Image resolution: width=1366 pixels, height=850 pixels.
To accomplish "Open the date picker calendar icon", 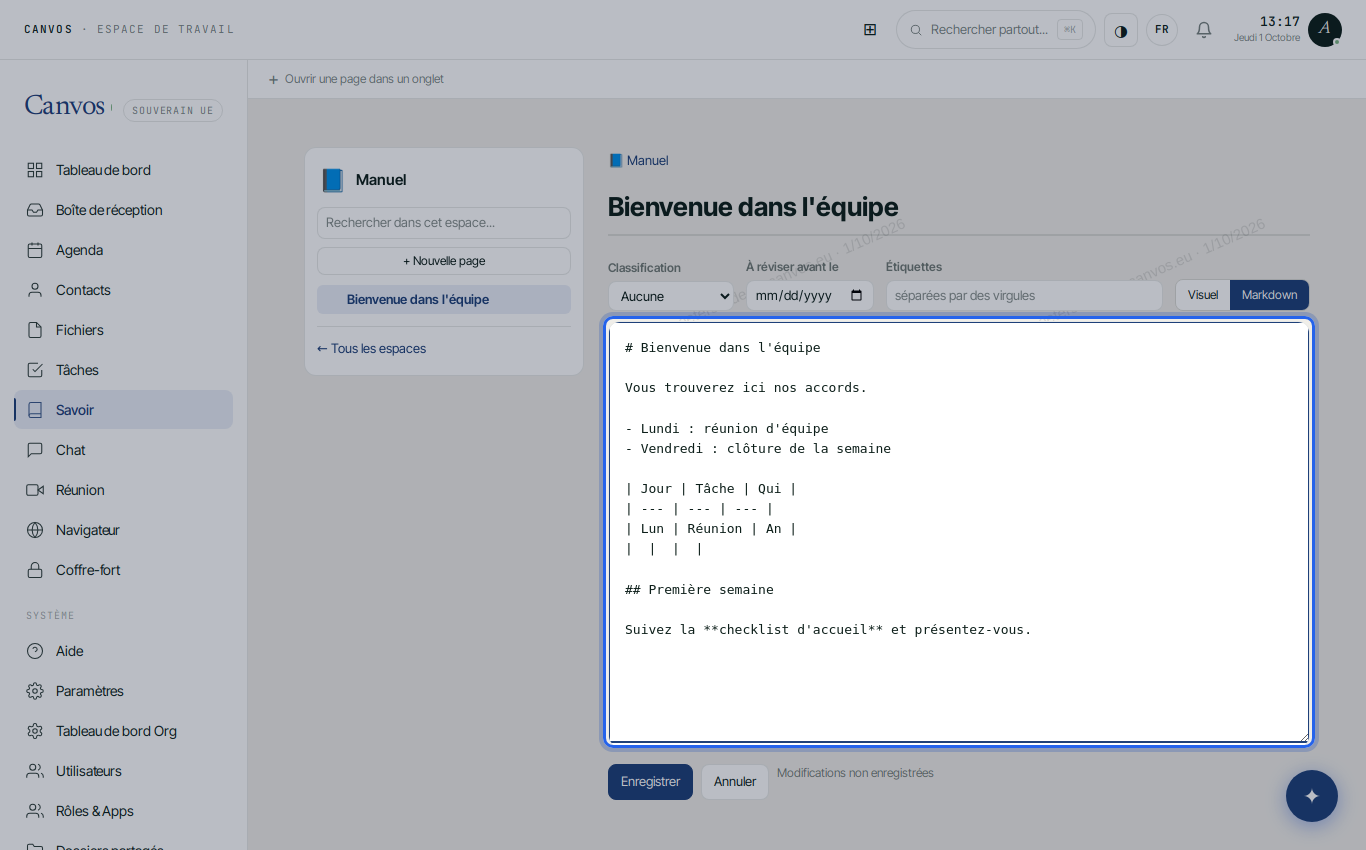I will [x=857, y=296].
